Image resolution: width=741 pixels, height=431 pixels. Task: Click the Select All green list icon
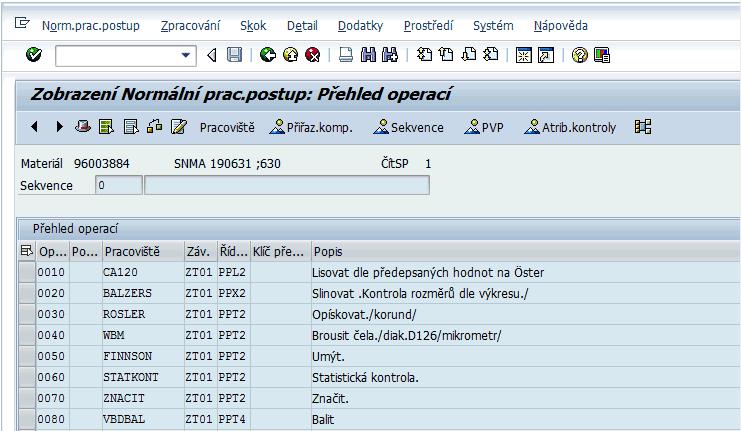coord(106,127)
